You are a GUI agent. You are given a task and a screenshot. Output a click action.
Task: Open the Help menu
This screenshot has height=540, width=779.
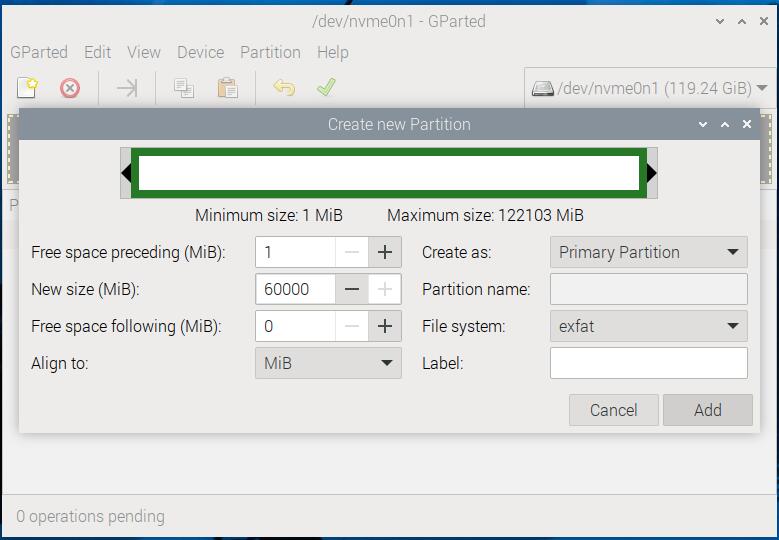tap(333, 52)
